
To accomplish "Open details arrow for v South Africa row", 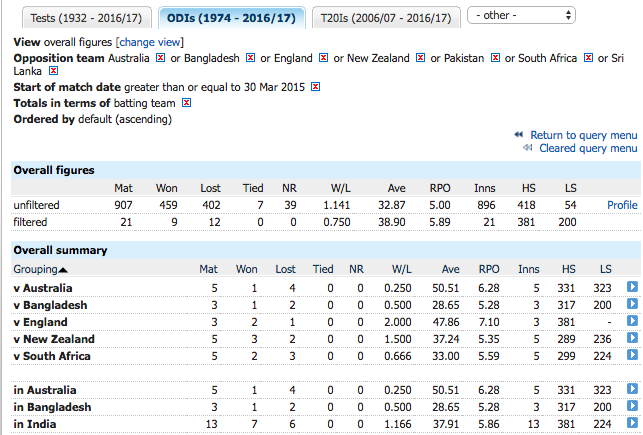I will coord(632,355).
